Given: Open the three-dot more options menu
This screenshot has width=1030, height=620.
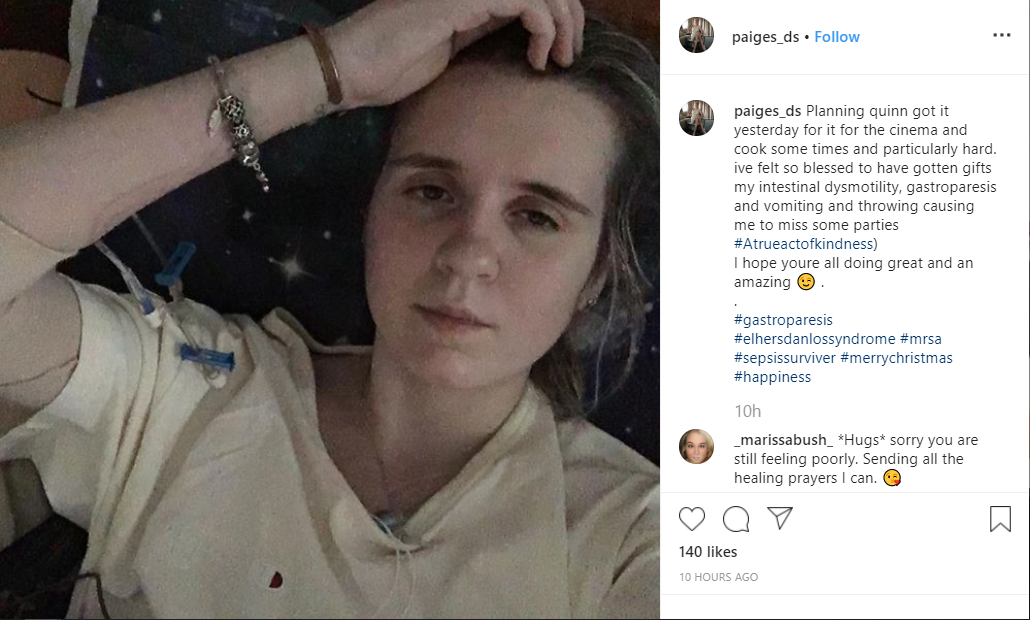Looking at the screenshot, I should pos(1001,35).
